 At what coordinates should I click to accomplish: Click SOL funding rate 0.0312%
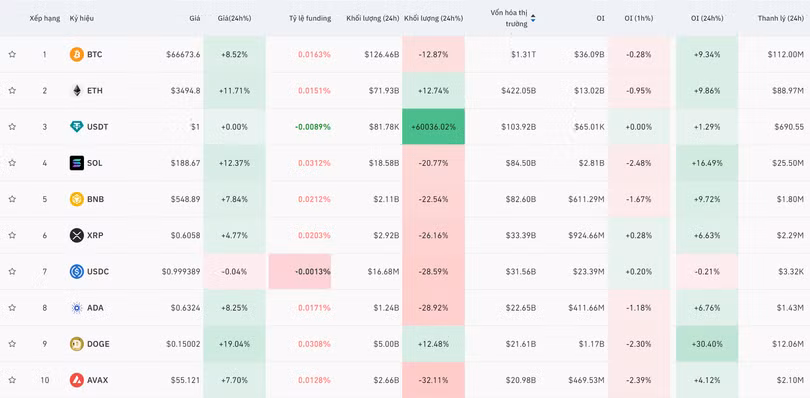[314, 163]
